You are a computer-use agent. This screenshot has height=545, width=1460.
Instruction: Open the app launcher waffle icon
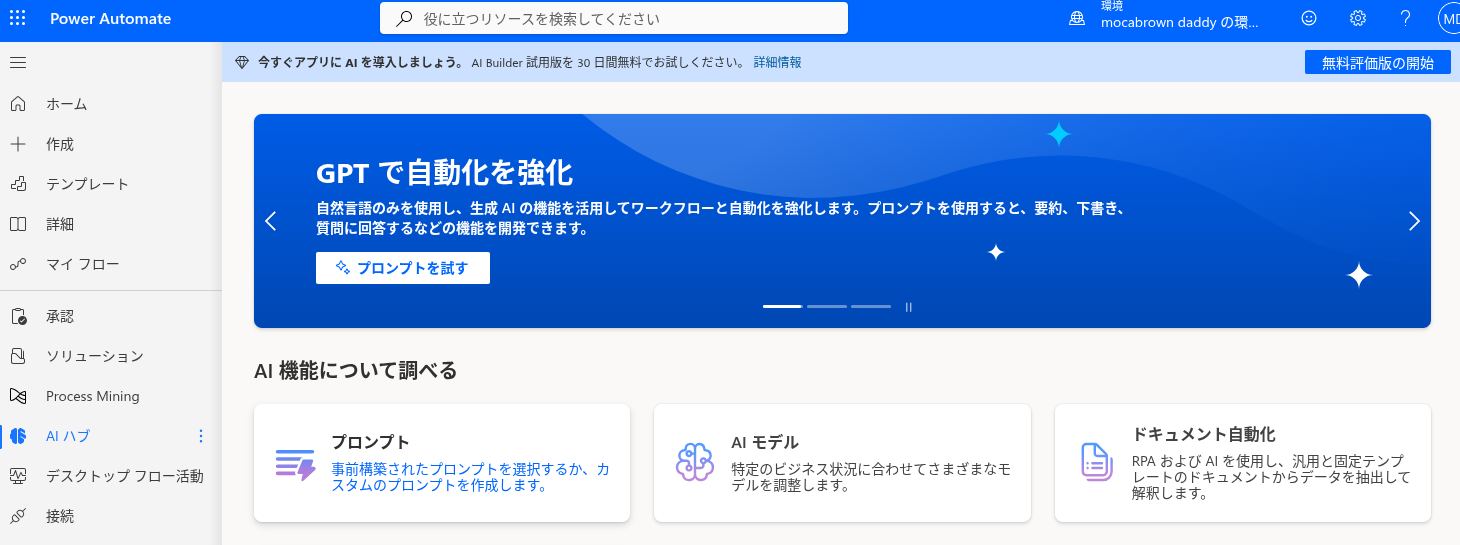18,18
